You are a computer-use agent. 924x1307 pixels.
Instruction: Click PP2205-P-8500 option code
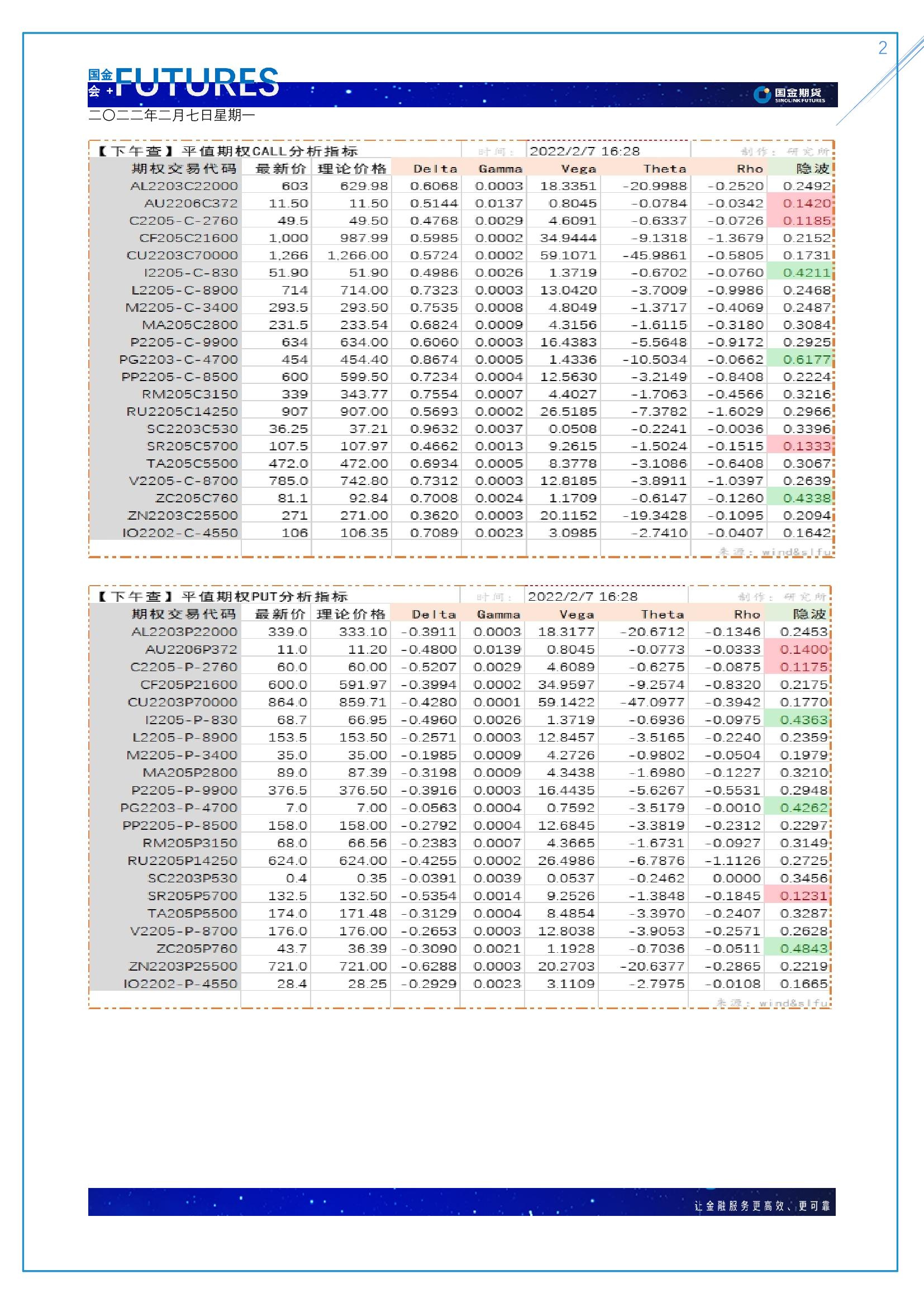(x=180, y=825)
